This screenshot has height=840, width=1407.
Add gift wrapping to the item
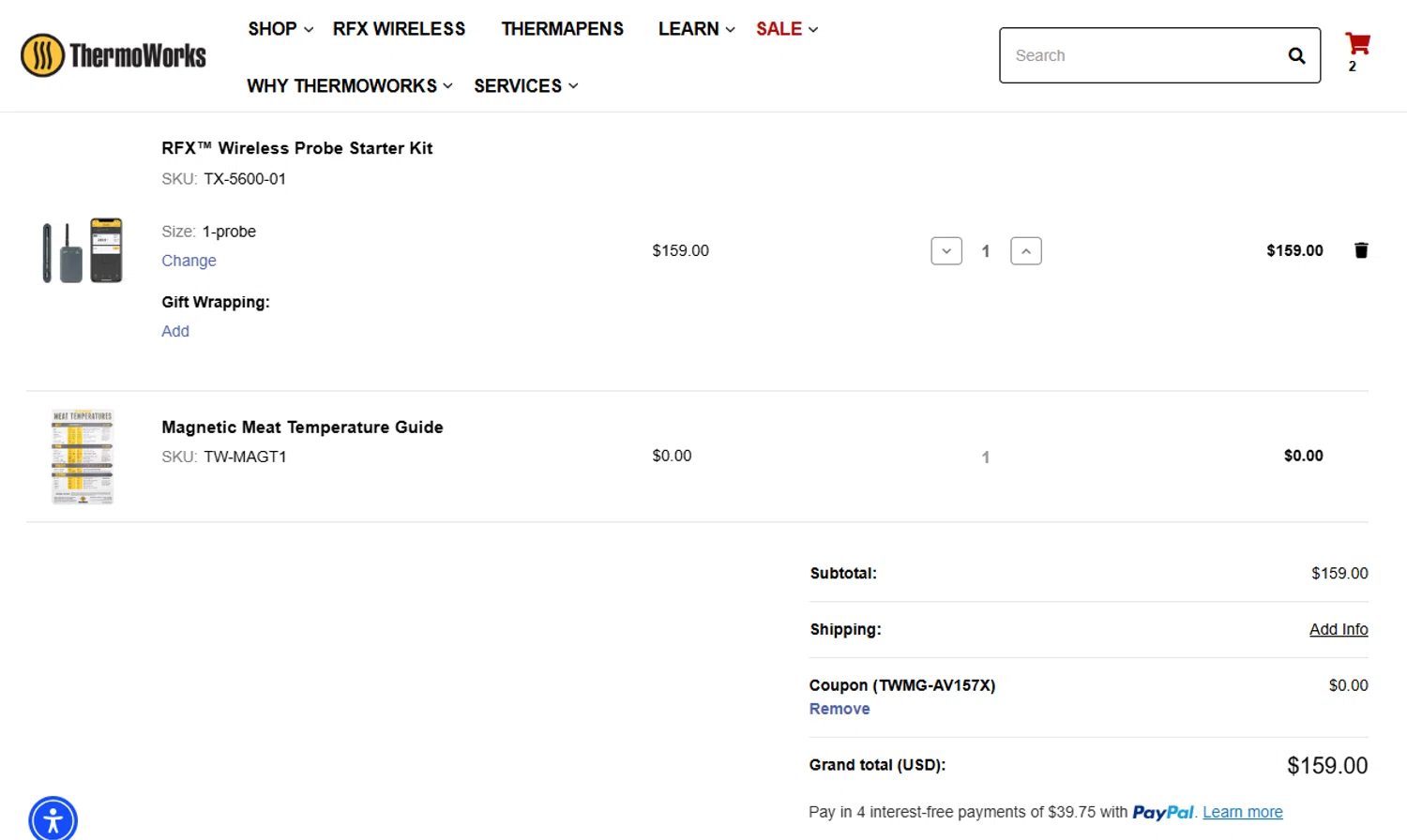coord(175,331)
